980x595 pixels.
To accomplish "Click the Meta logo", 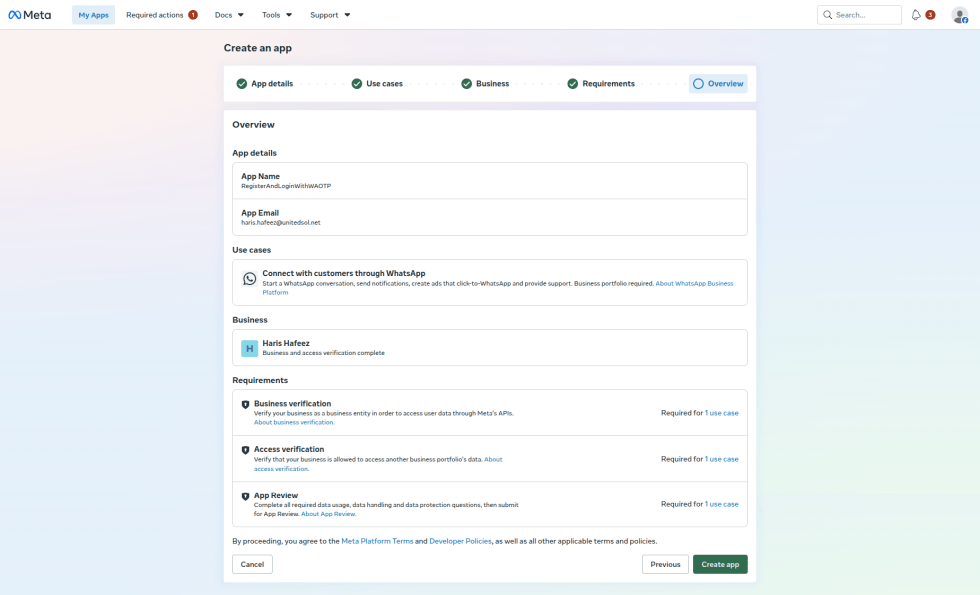I will [x=29, y=15].
